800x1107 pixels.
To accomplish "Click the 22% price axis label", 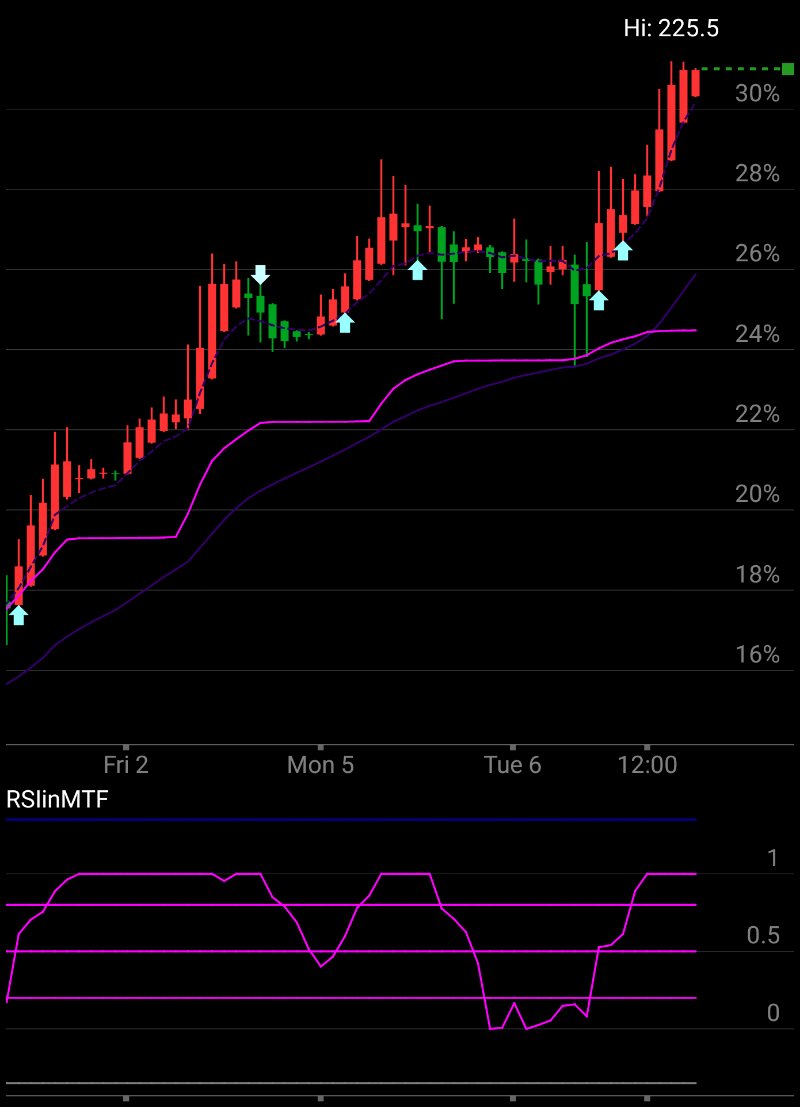I will coord(757,414).
